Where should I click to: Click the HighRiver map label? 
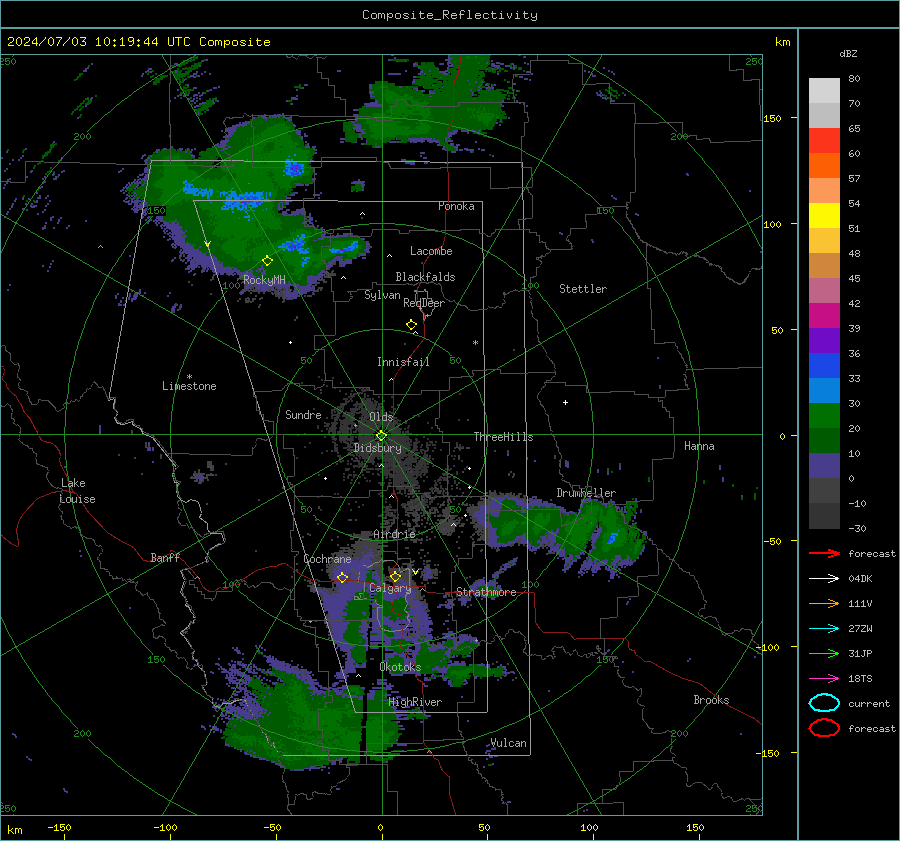tap(415, 702)
